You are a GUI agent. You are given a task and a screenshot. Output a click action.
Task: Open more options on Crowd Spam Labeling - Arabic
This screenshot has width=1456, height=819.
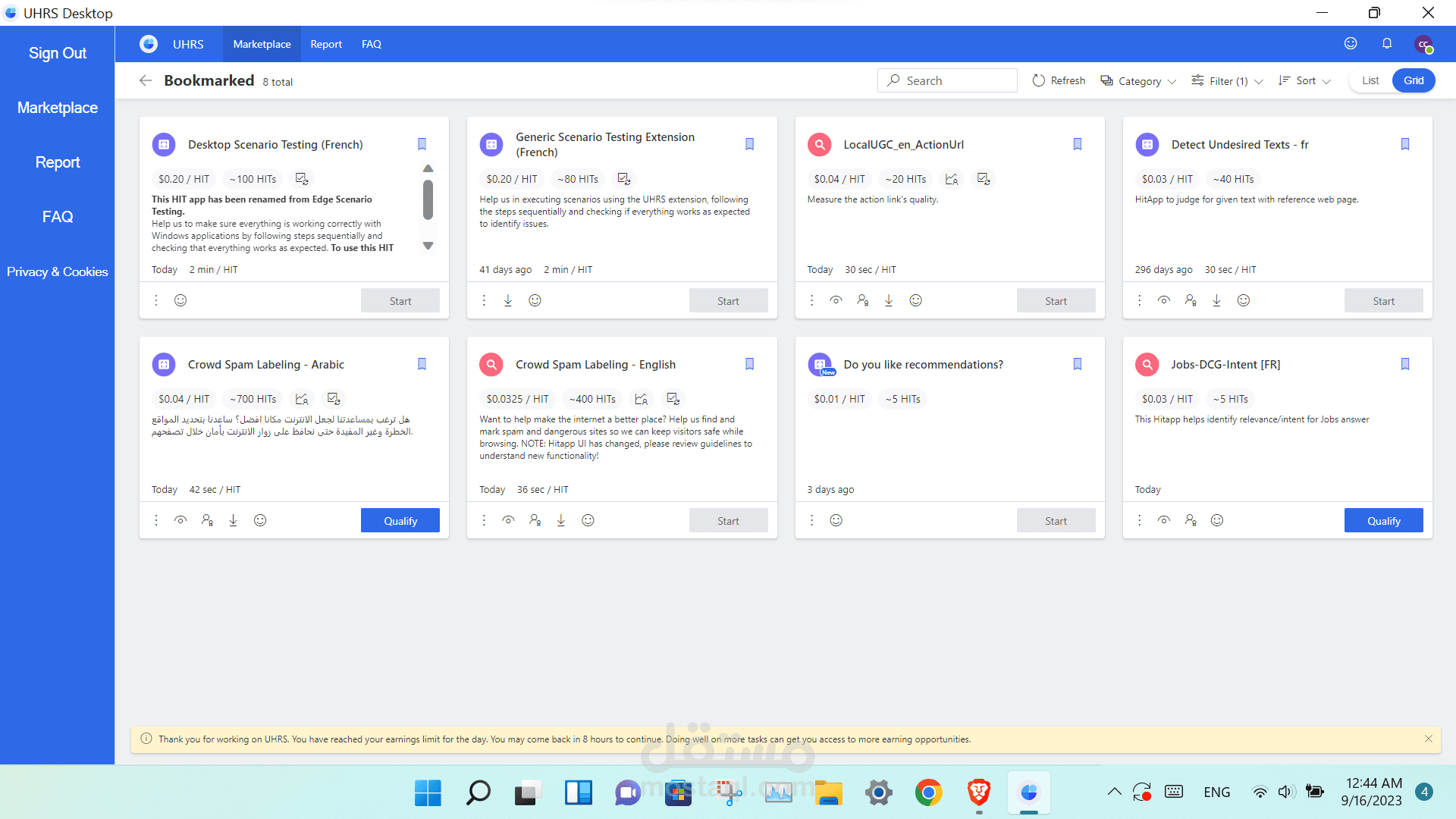[x=156, y=520]
